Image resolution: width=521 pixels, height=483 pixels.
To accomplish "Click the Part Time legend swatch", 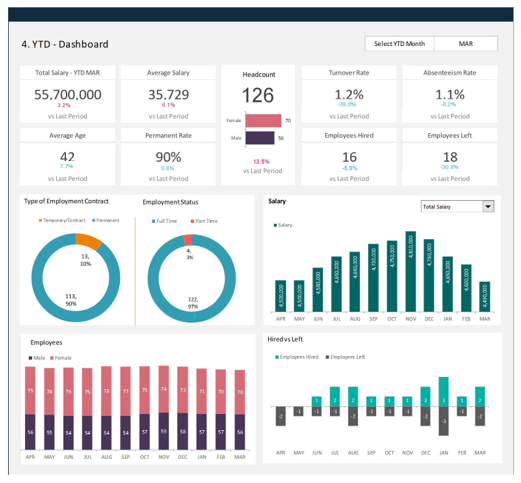I will tap(192, 221).
